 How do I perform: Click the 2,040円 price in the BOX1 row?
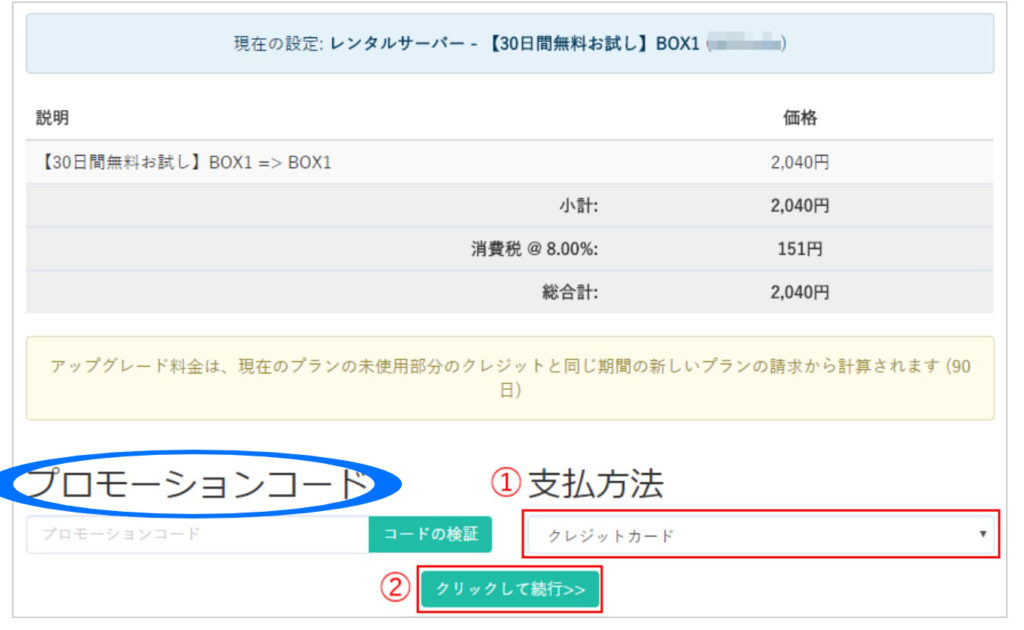click(x=799, y=162)
